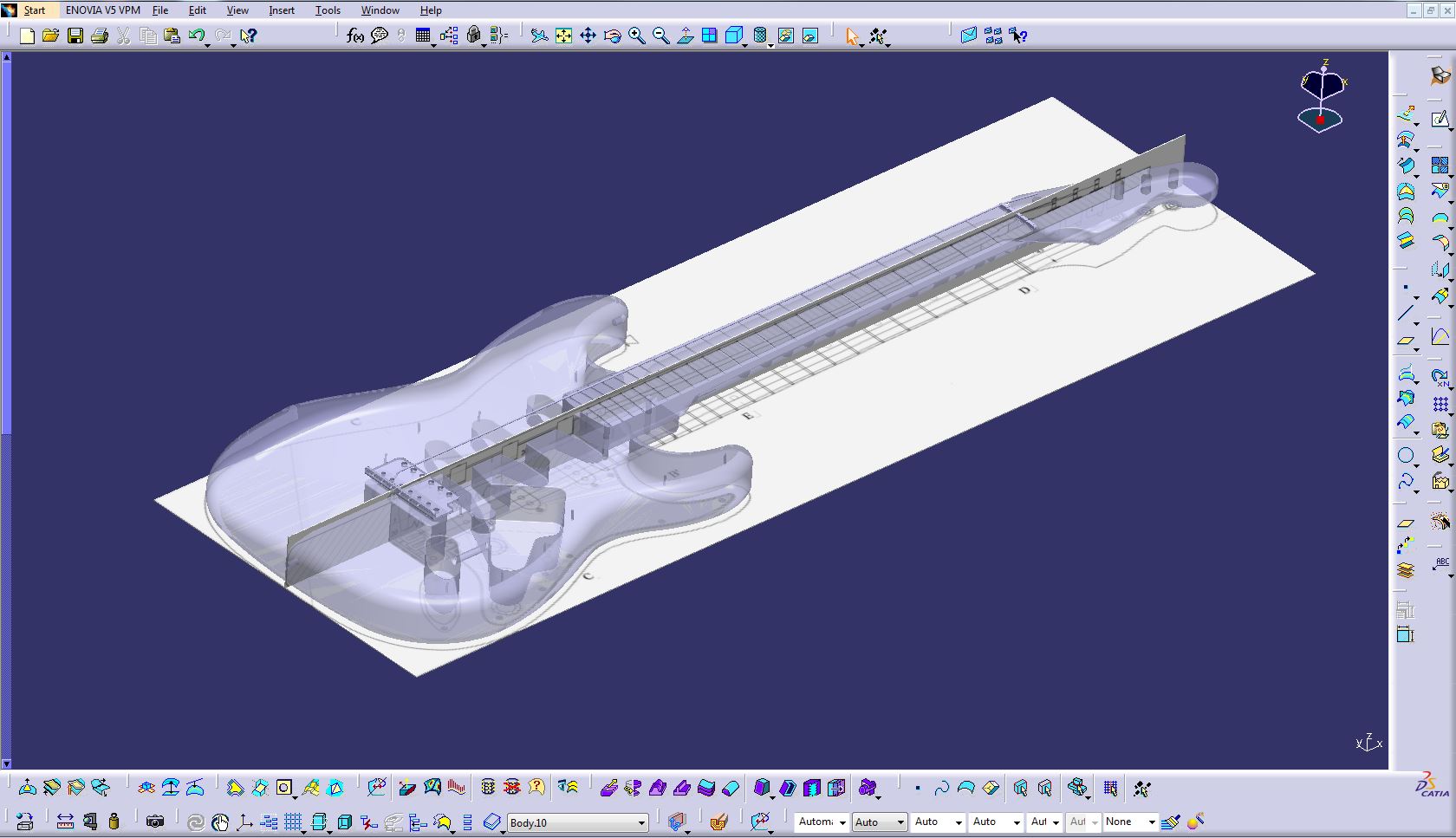Click the Select arrow tool

coord(852,36)
